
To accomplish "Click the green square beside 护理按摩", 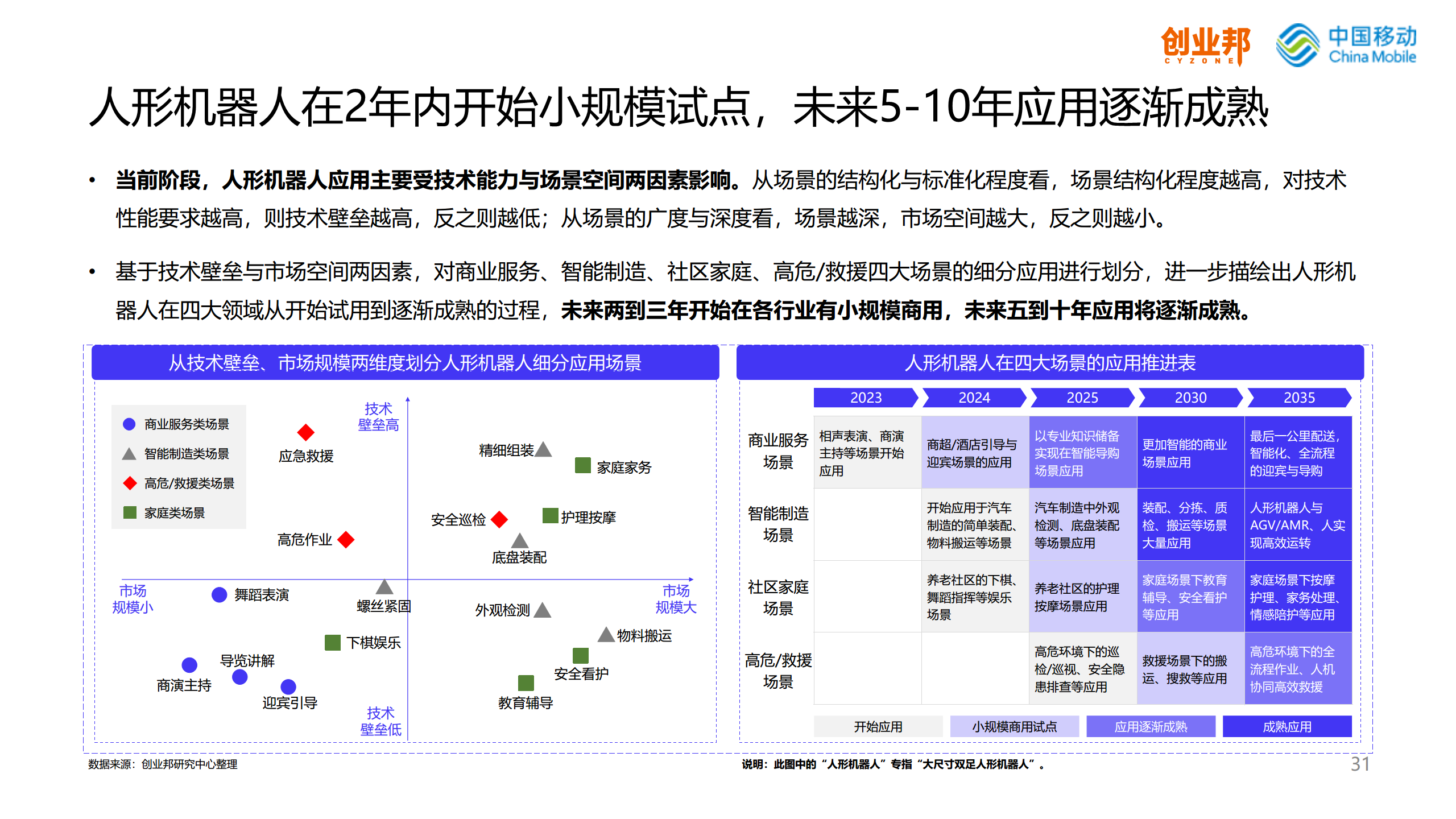I will (x=551, y=516).
